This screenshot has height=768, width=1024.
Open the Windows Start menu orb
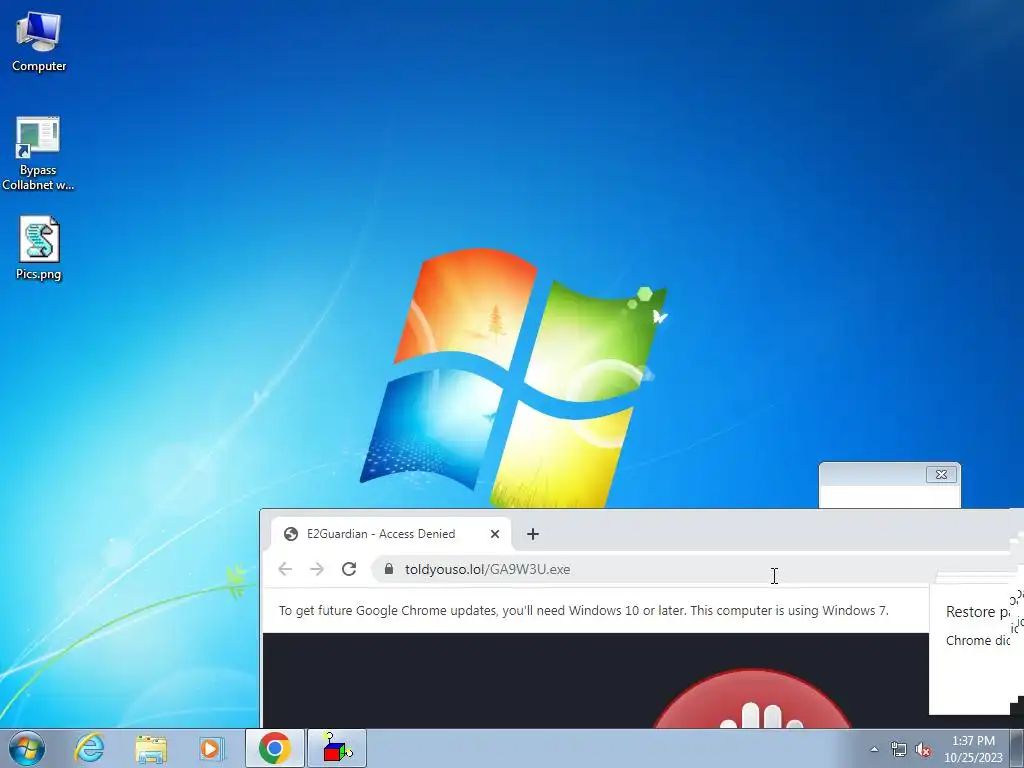pos(26,748)
